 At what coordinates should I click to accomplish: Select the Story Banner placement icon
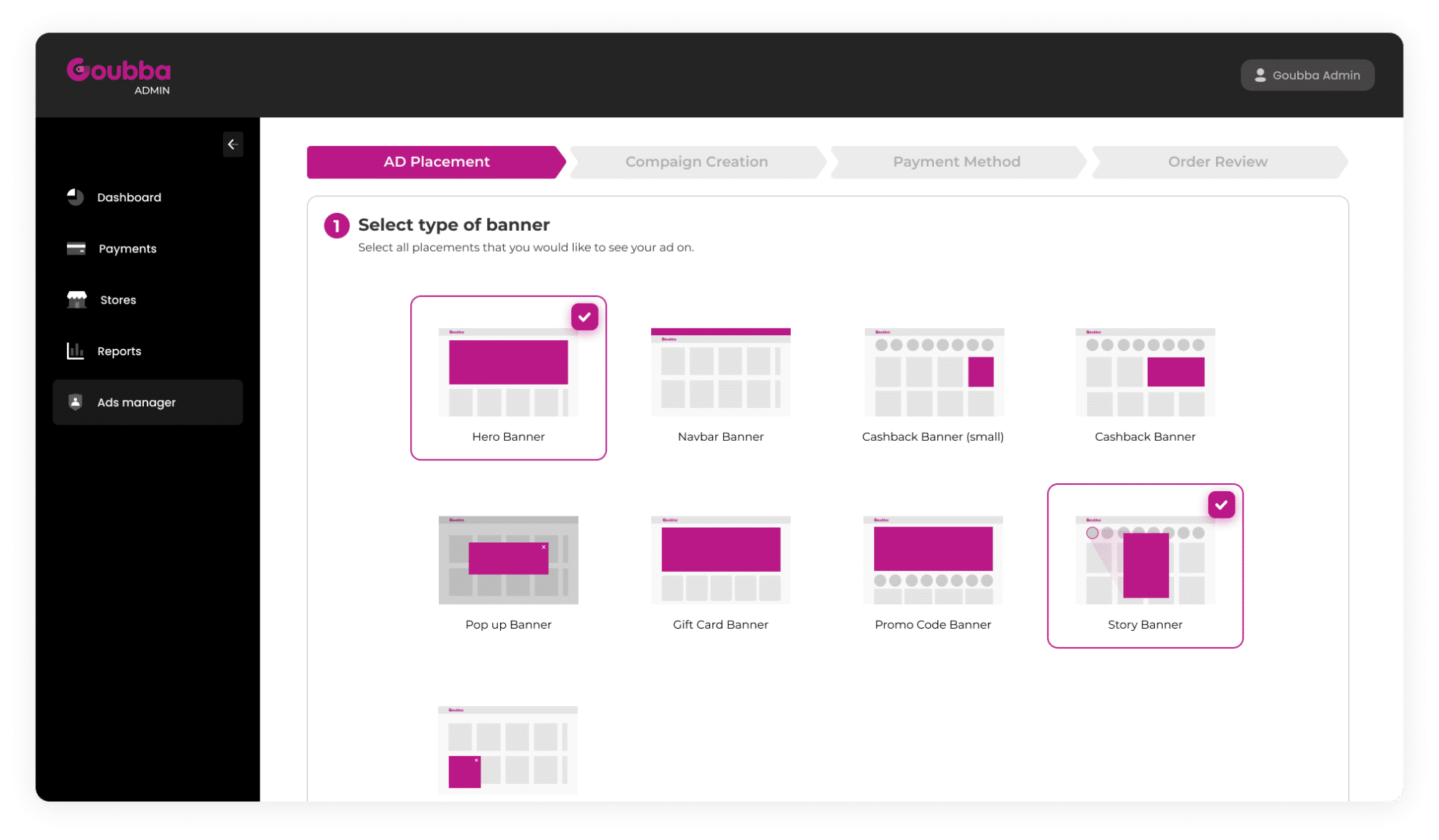click(1144, 558)
